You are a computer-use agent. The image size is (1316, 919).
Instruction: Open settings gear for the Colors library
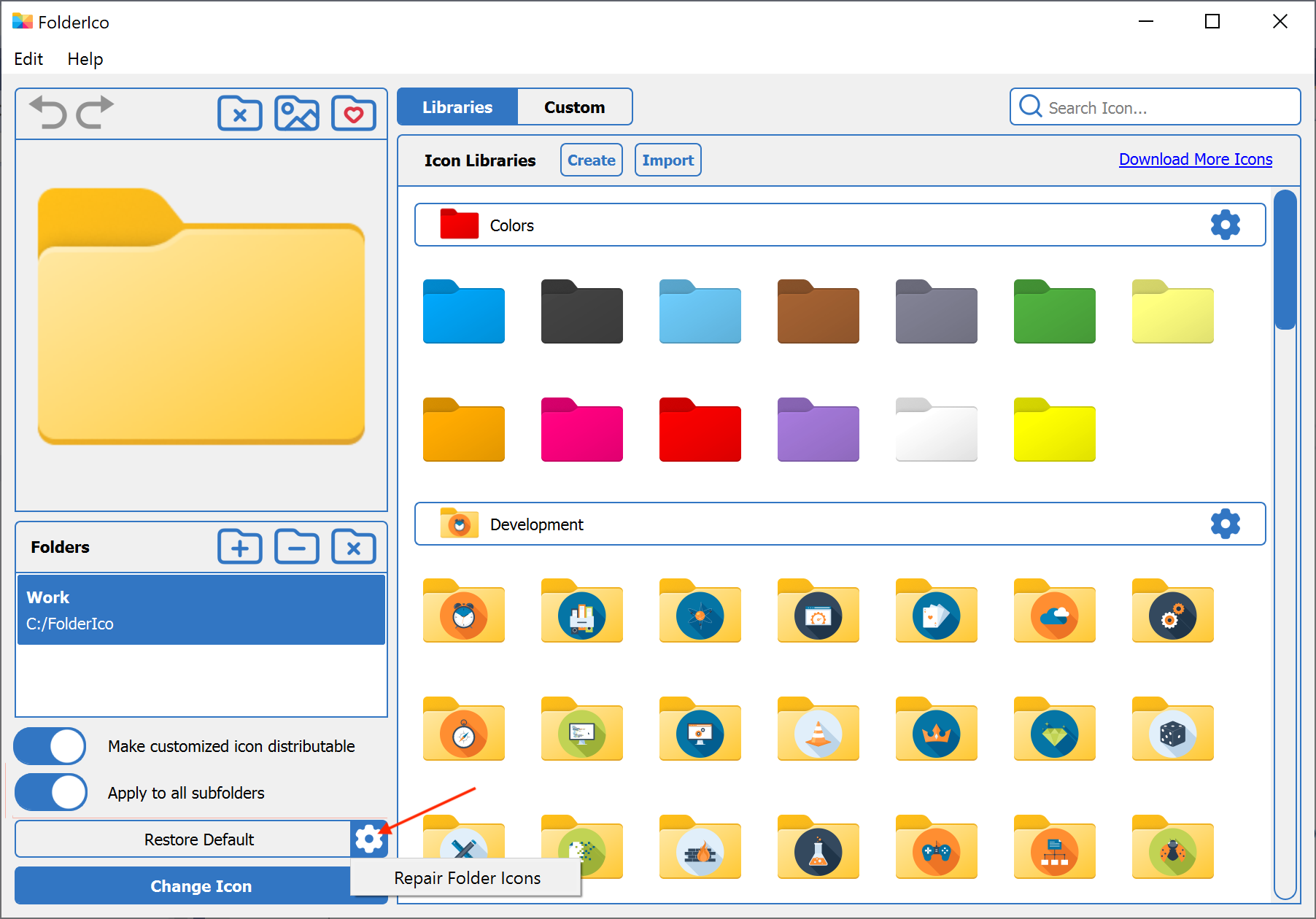[1226, 225]
